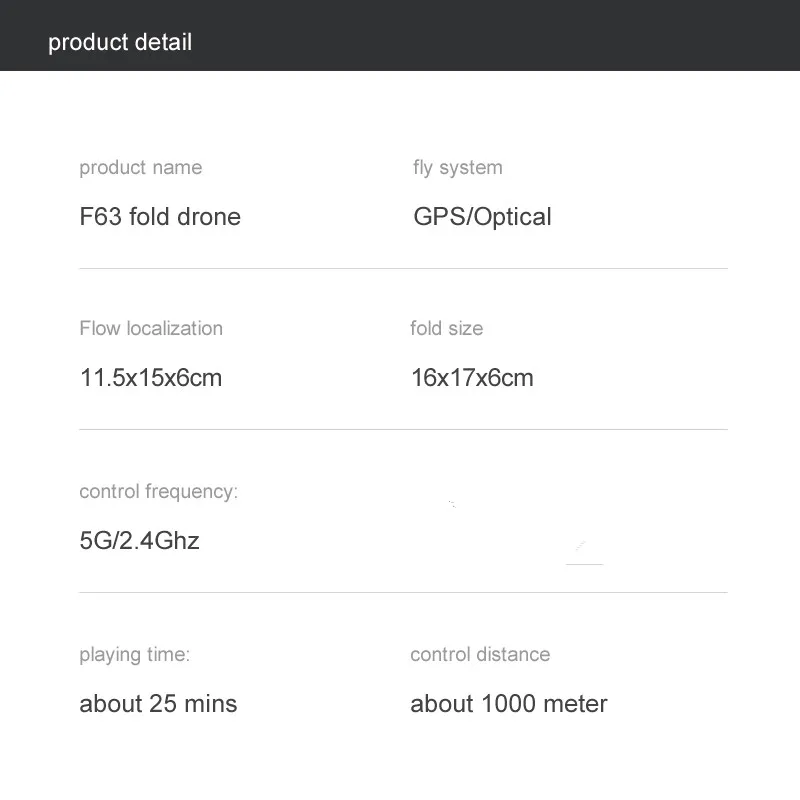The image size is (800, 800).
Task: Select the "product name" label
Action: coord(140,168)
